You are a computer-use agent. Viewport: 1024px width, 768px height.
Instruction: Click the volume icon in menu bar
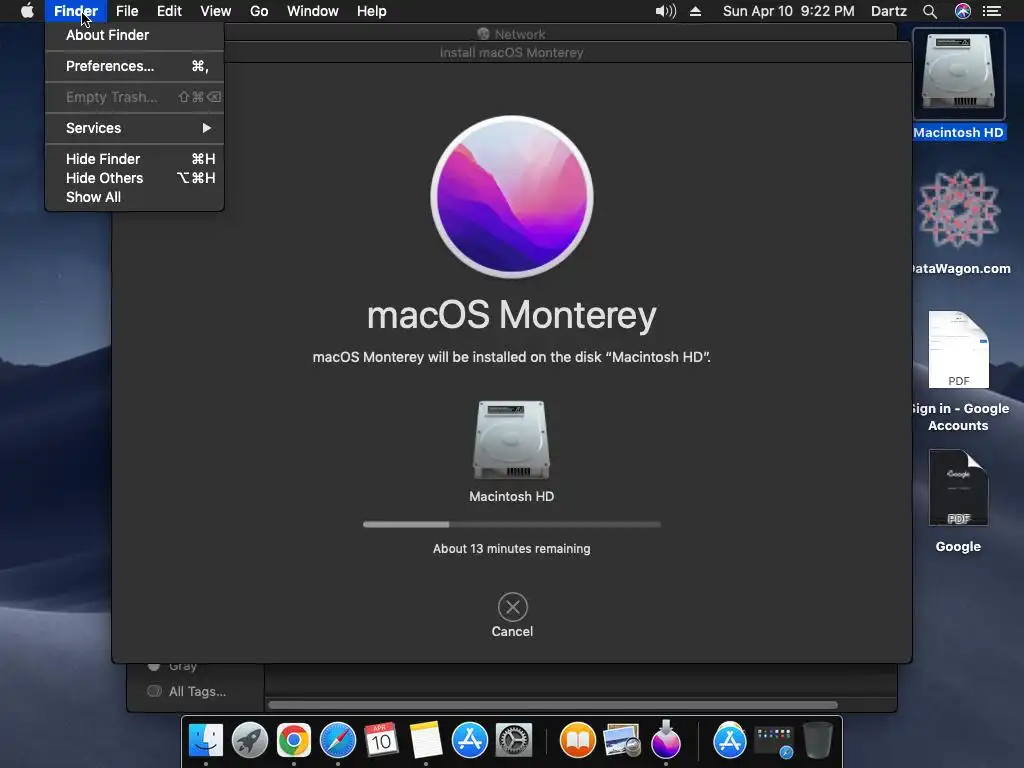tap(665, 11)
